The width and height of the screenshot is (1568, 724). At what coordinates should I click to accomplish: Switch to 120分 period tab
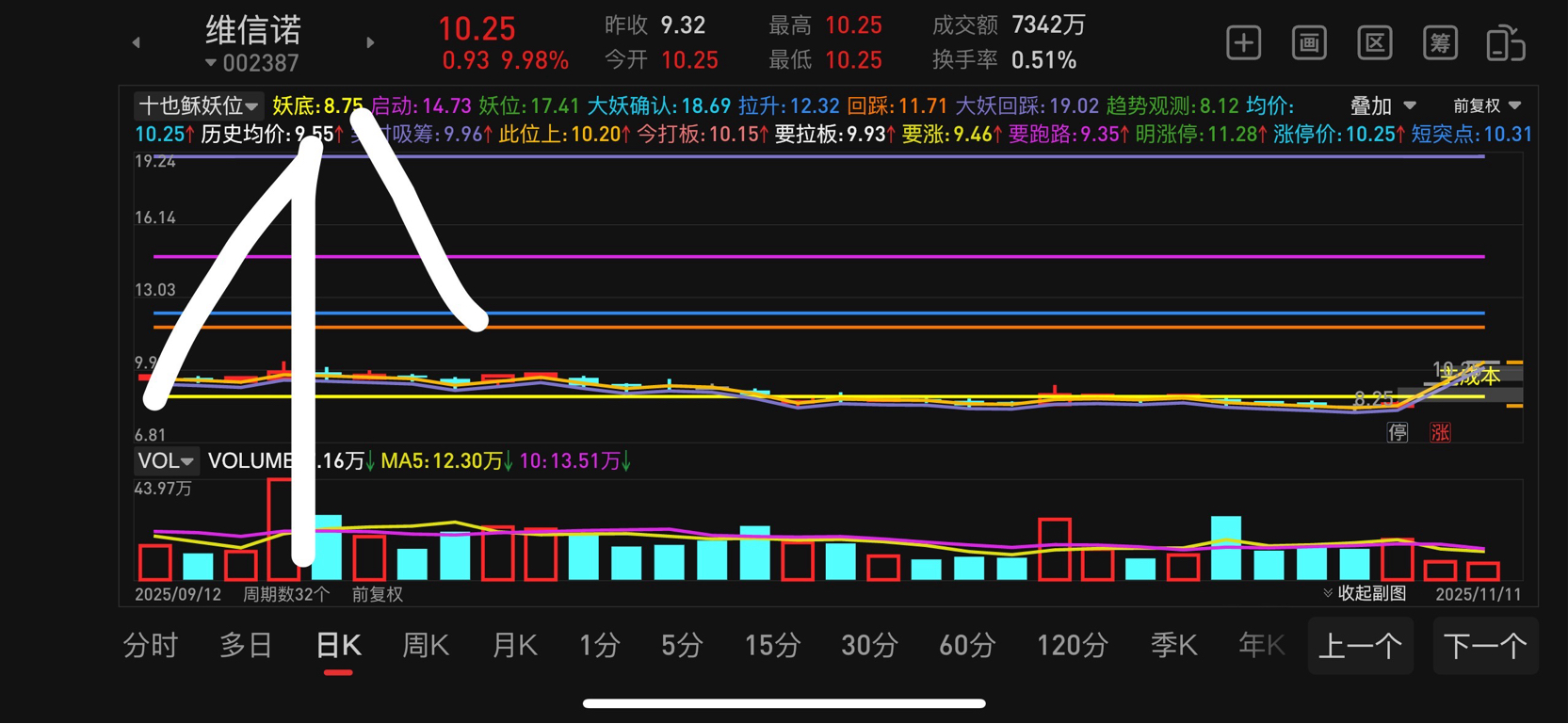click(x=1072, y=646)
